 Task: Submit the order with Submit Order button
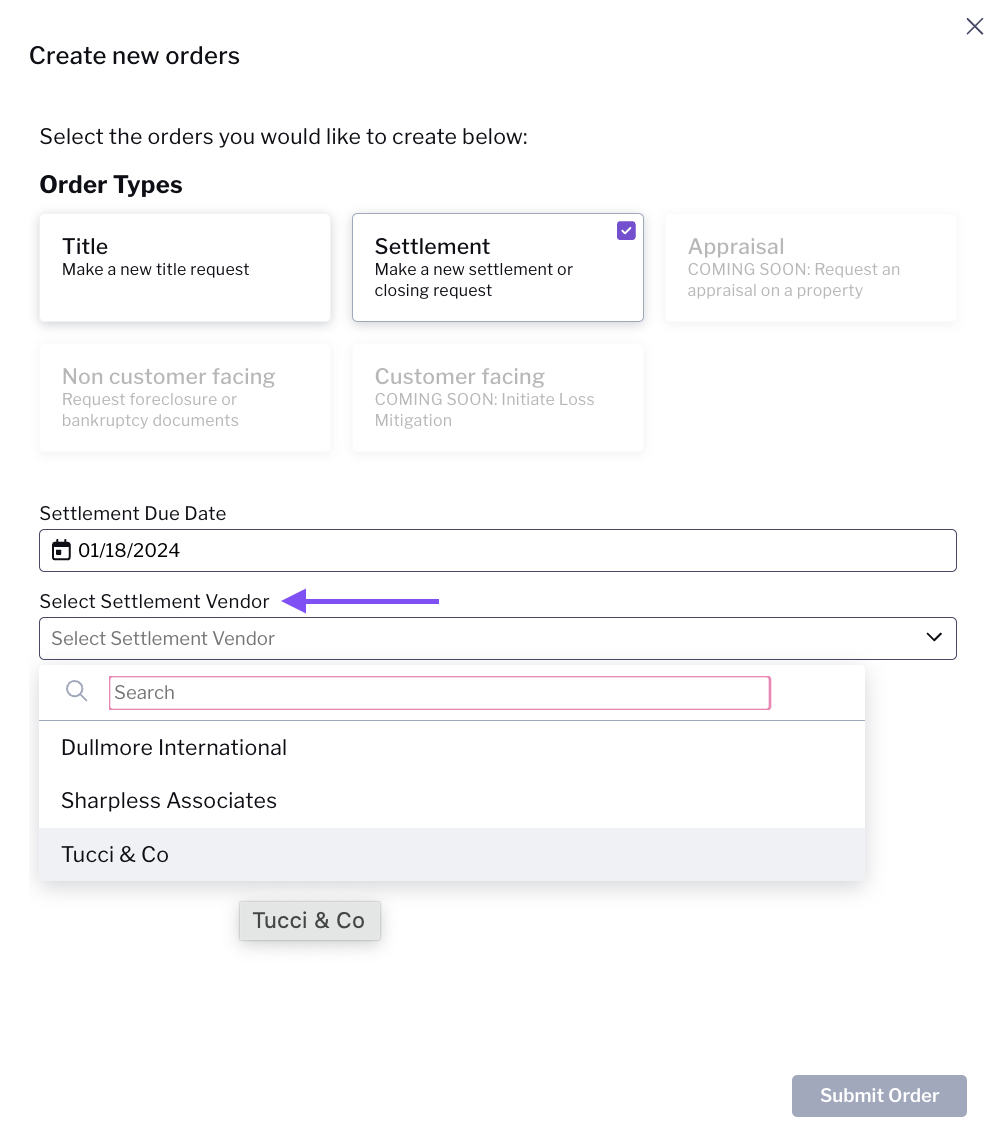(x=879, y=1096)
